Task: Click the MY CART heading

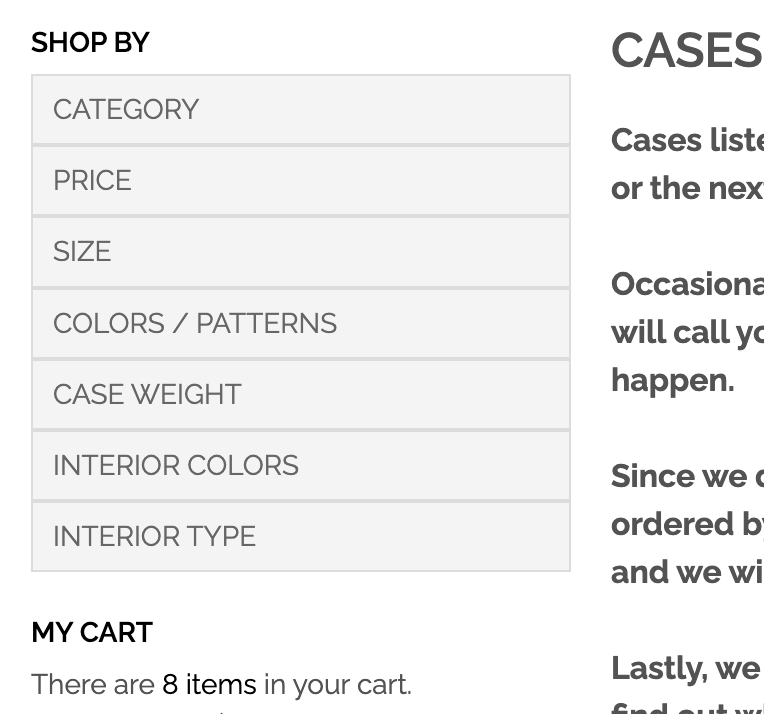Action: (x=92, y=633)
